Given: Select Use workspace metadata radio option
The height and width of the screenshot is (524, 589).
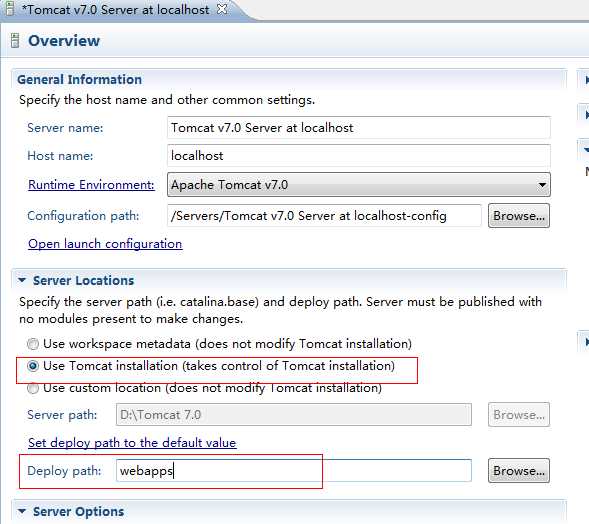Looking at the screenshot, I should 33,344.
